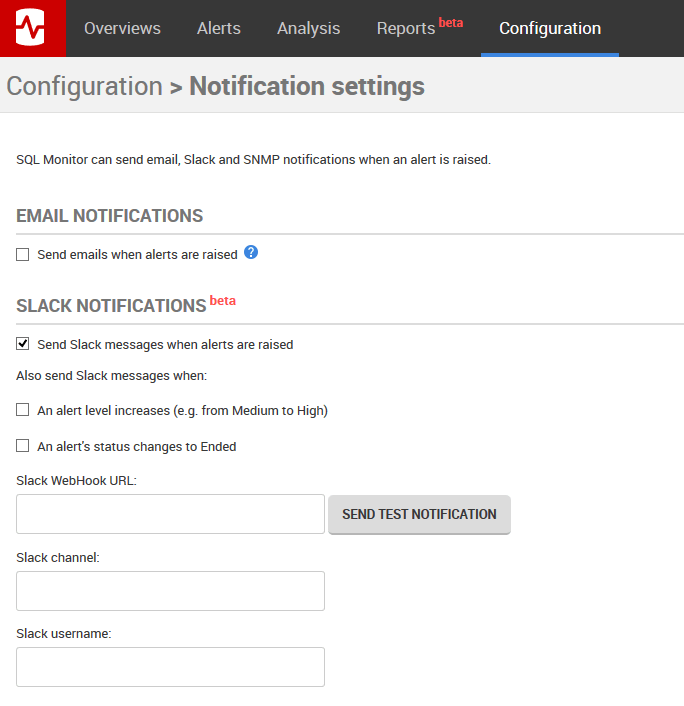This screenshot has height=706, width=684.
Task: Click into the Slack channel input box
Action: (170, 591)
